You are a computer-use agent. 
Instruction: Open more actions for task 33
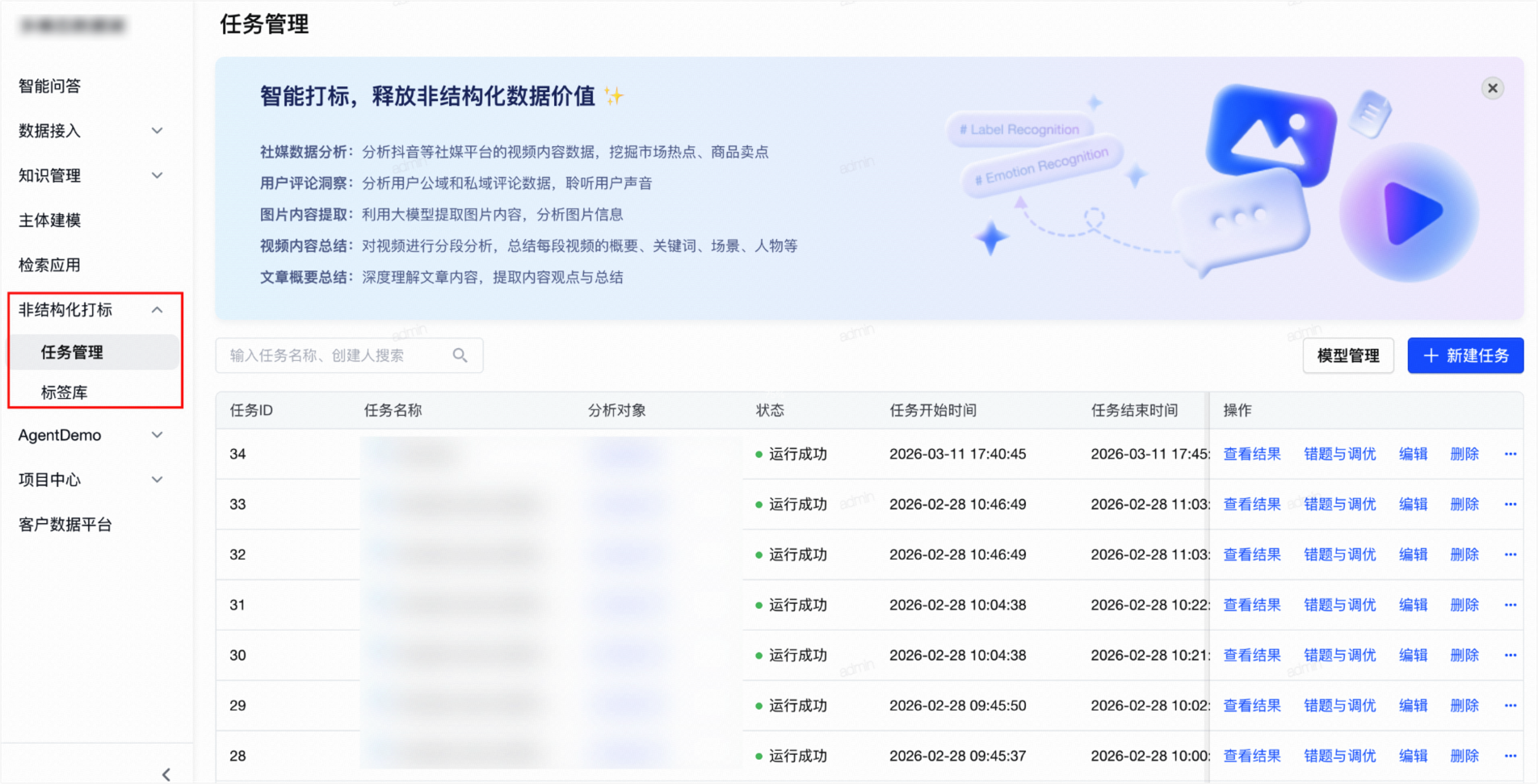click(x=1511, y=504)
